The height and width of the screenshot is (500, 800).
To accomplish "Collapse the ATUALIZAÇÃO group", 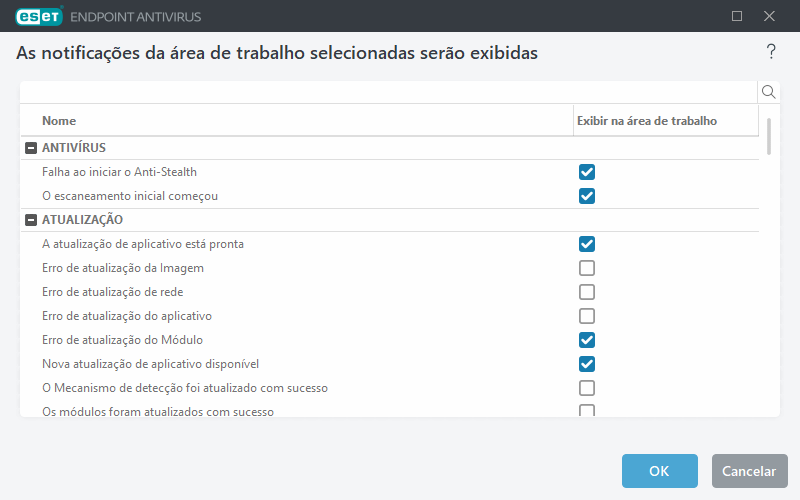I will click(31, 220).
